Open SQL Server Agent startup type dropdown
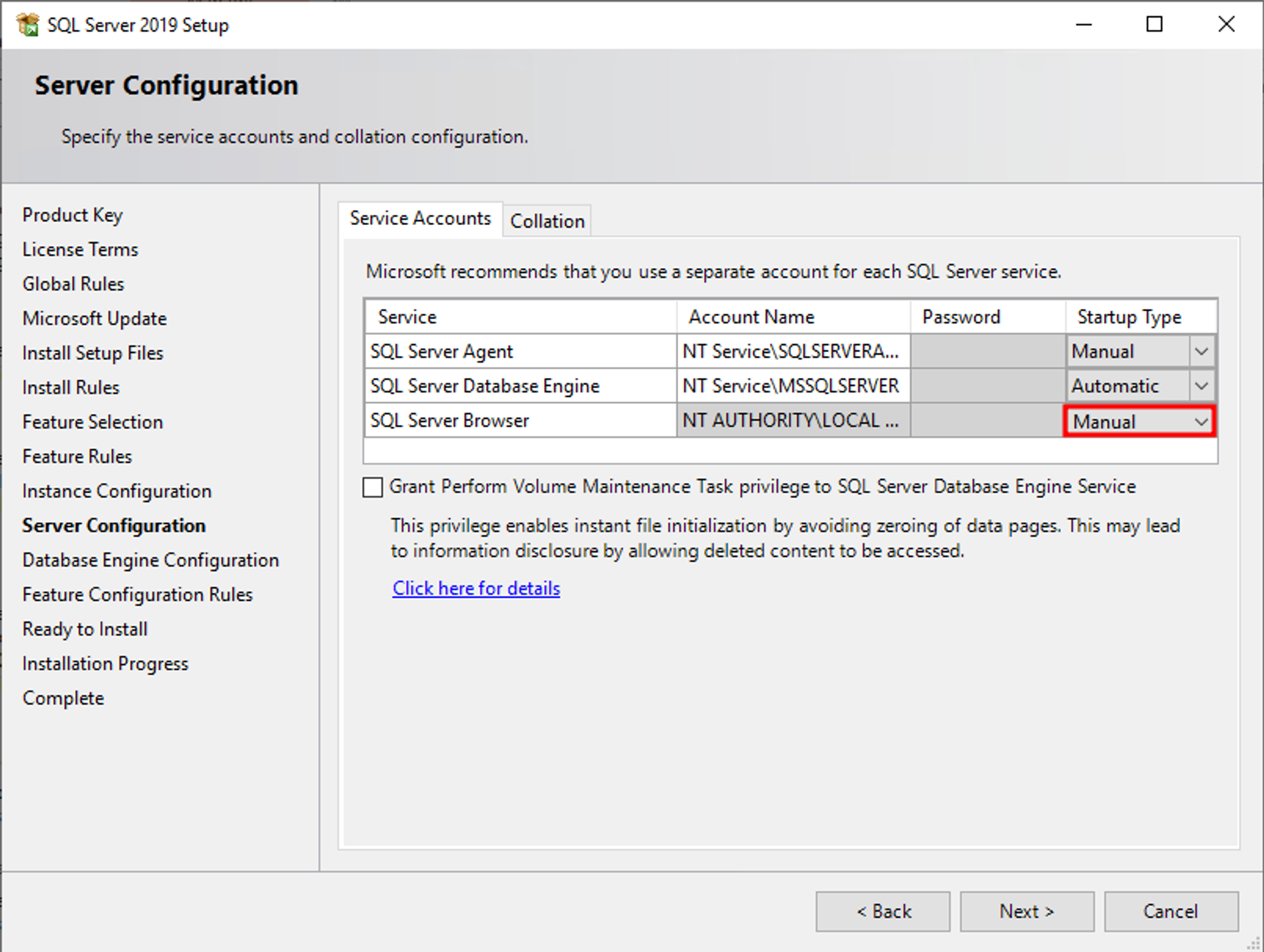1264x952 pixels. [1200, 351]
